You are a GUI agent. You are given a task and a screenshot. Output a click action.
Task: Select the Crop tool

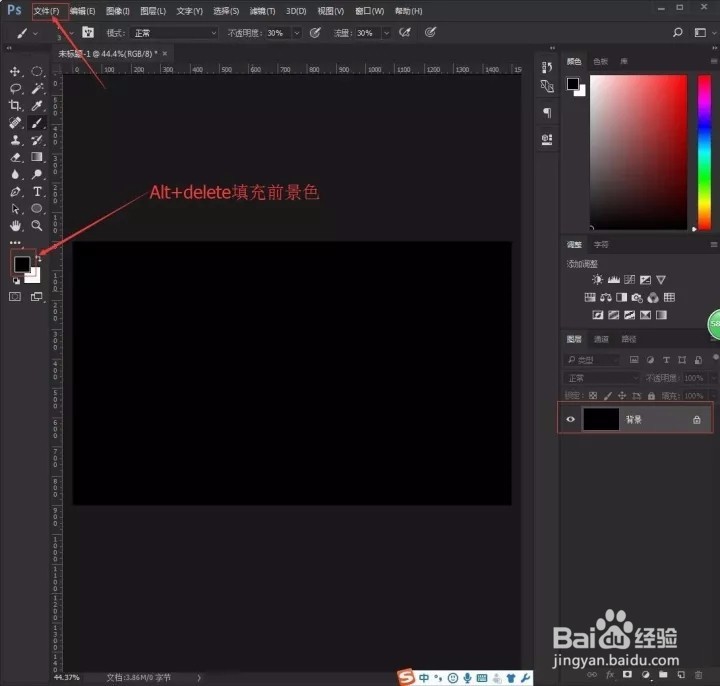(x=15, y=105)
